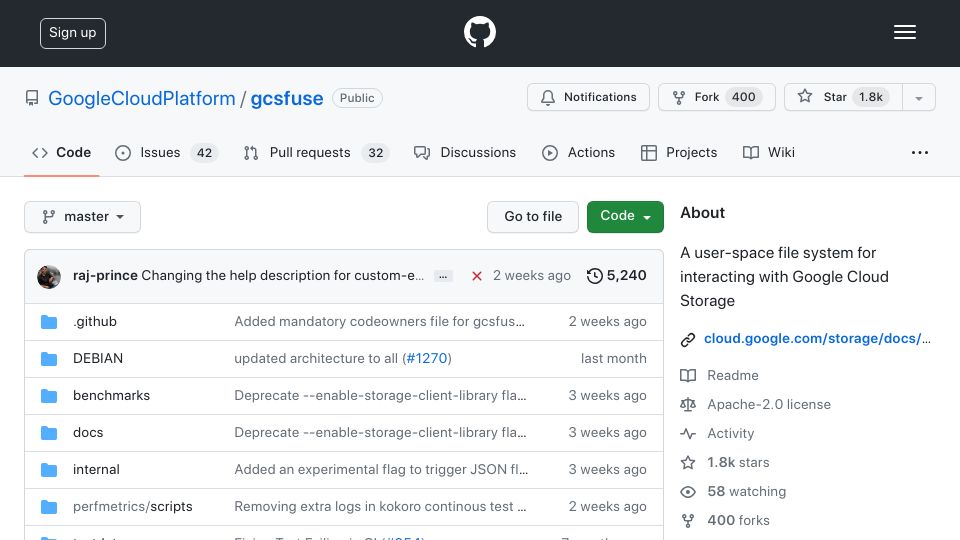
Task: Go to the Discussions tab
Action: (465, 152)
